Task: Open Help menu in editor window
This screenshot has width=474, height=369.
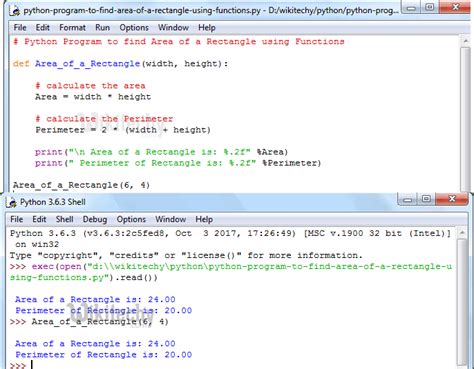Action: point(207,28)
